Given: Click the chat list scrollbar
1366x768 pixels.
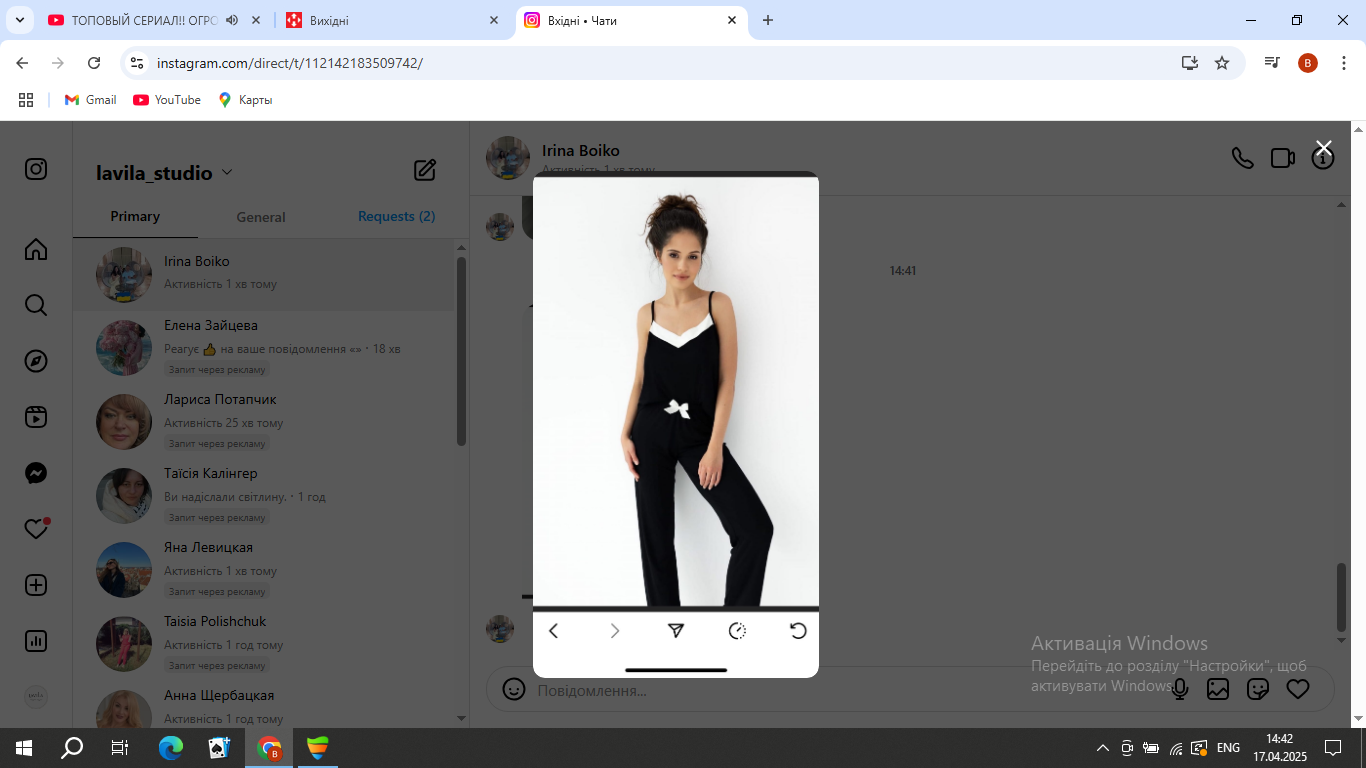Looking at the screenshot, I should 461,350.
